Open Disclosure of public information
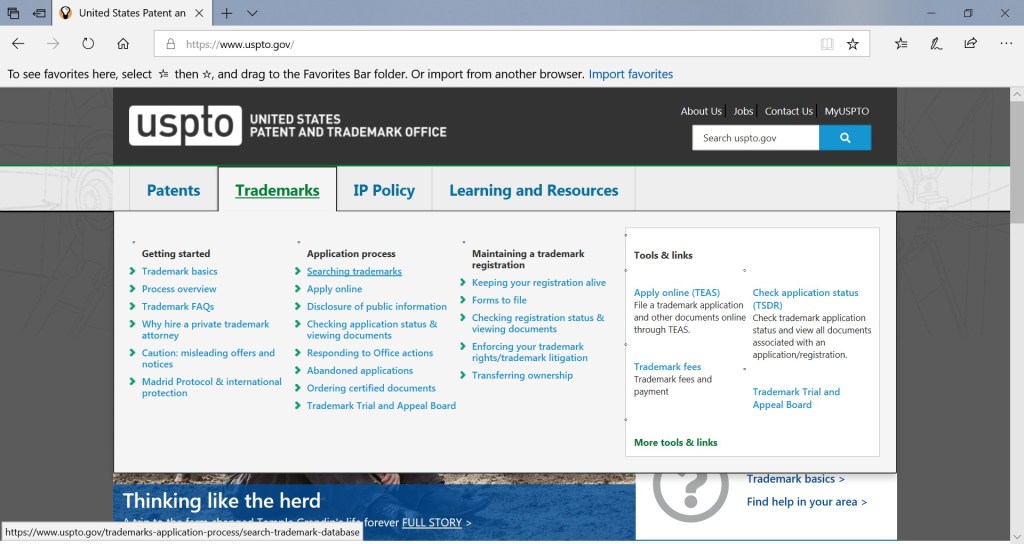The height and width of the screenshot is (544, 1024). 377,306
